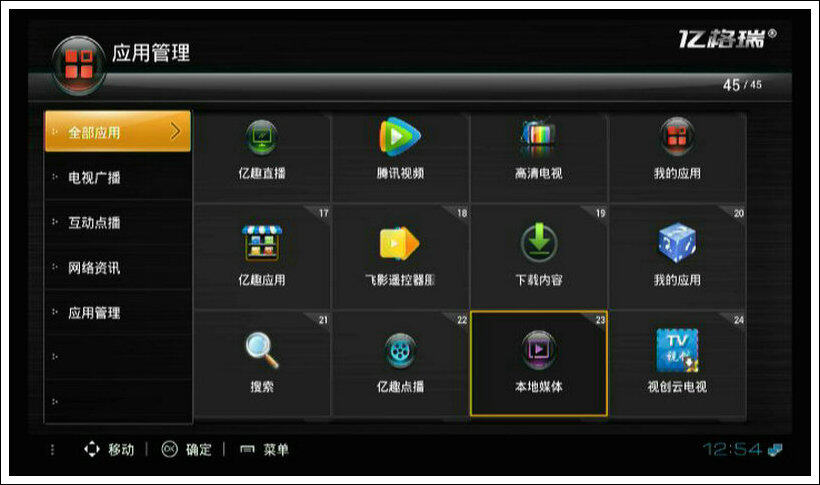Open the 本地媒体 highlighted tile
This screenshot has height=485, width=820.
(539, 364)
